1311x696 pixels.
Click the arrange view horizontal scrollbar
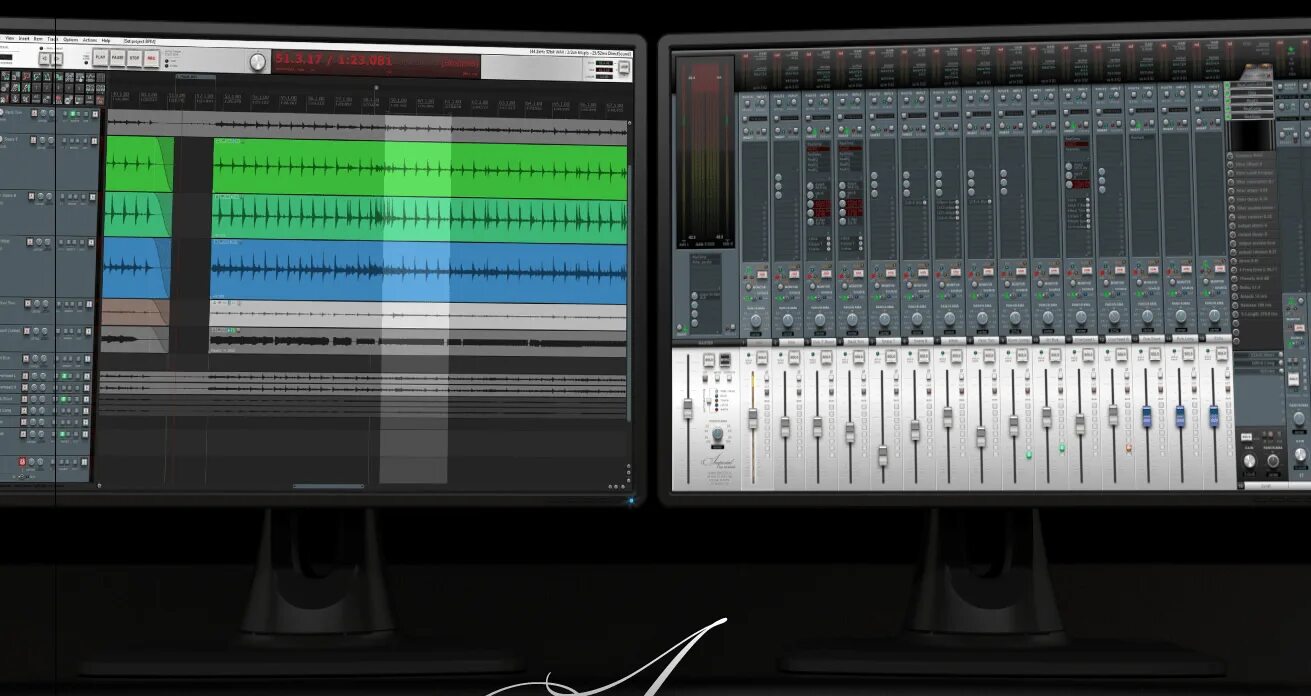tap(328, 487)
